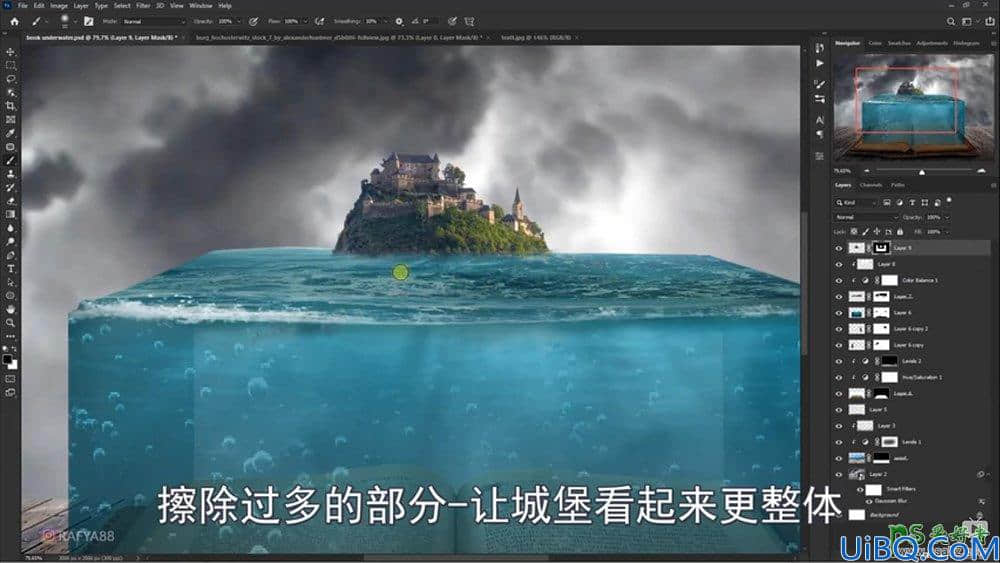The height and width of the screenshot is (563, 1000).
Task: Select the Crop tool
Action: pos(10,106)
